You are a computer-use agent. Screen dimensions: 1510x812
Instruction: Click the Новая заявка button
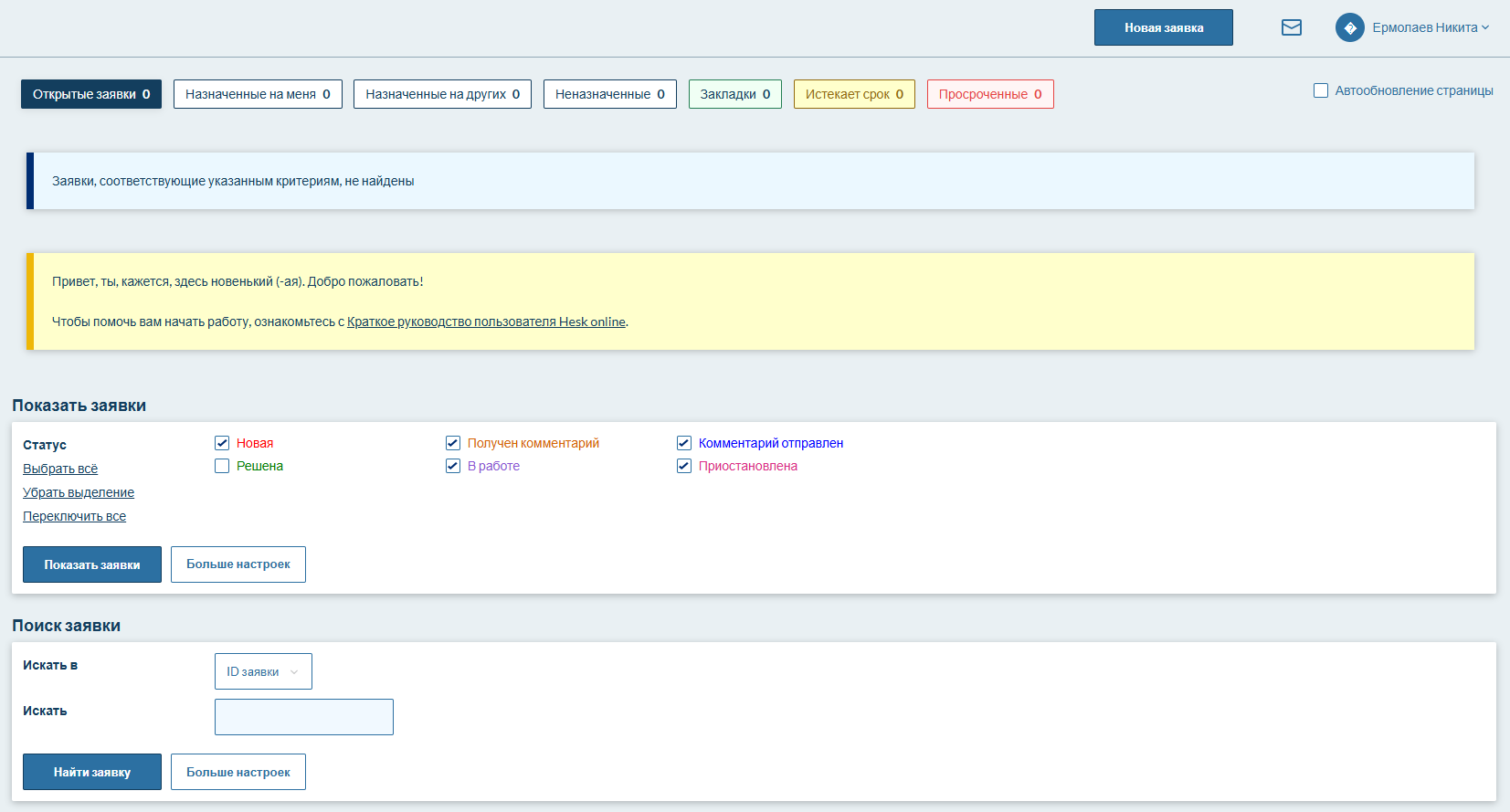[x=1163, y=27]
